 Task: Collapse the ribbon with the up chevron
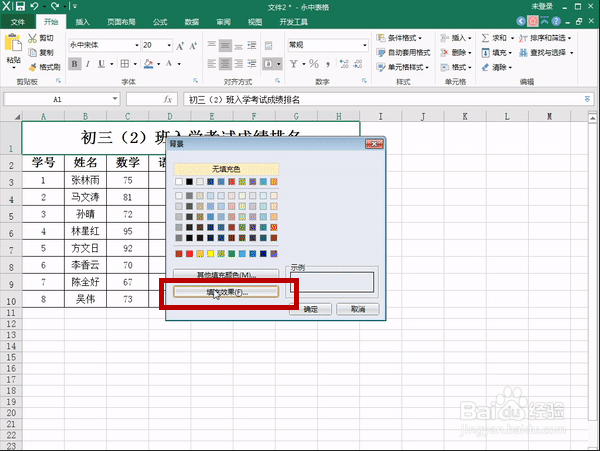click(544, 21)
